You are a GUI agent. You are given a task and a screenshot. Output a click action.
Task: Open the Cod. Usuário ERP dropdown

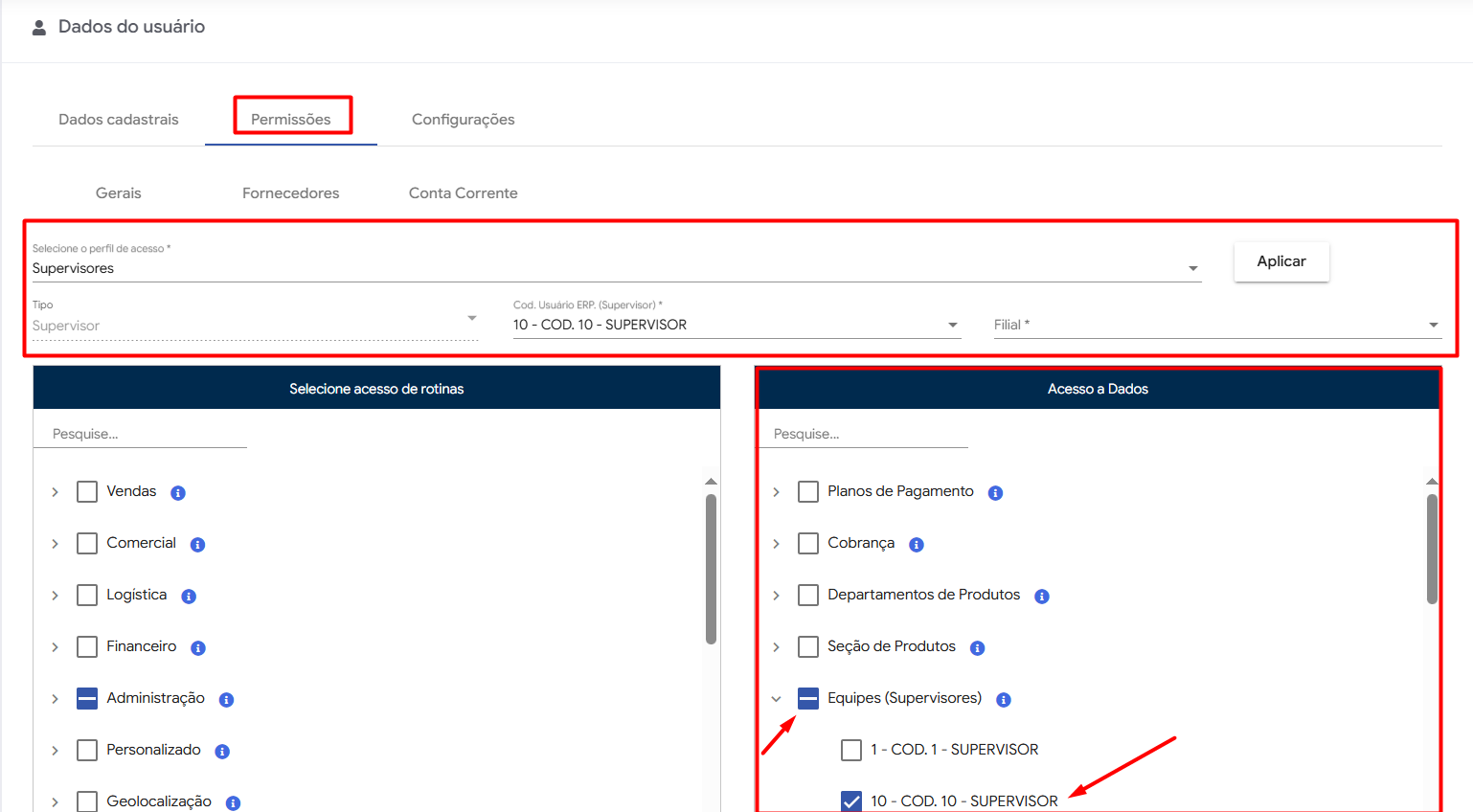point(736,325)
